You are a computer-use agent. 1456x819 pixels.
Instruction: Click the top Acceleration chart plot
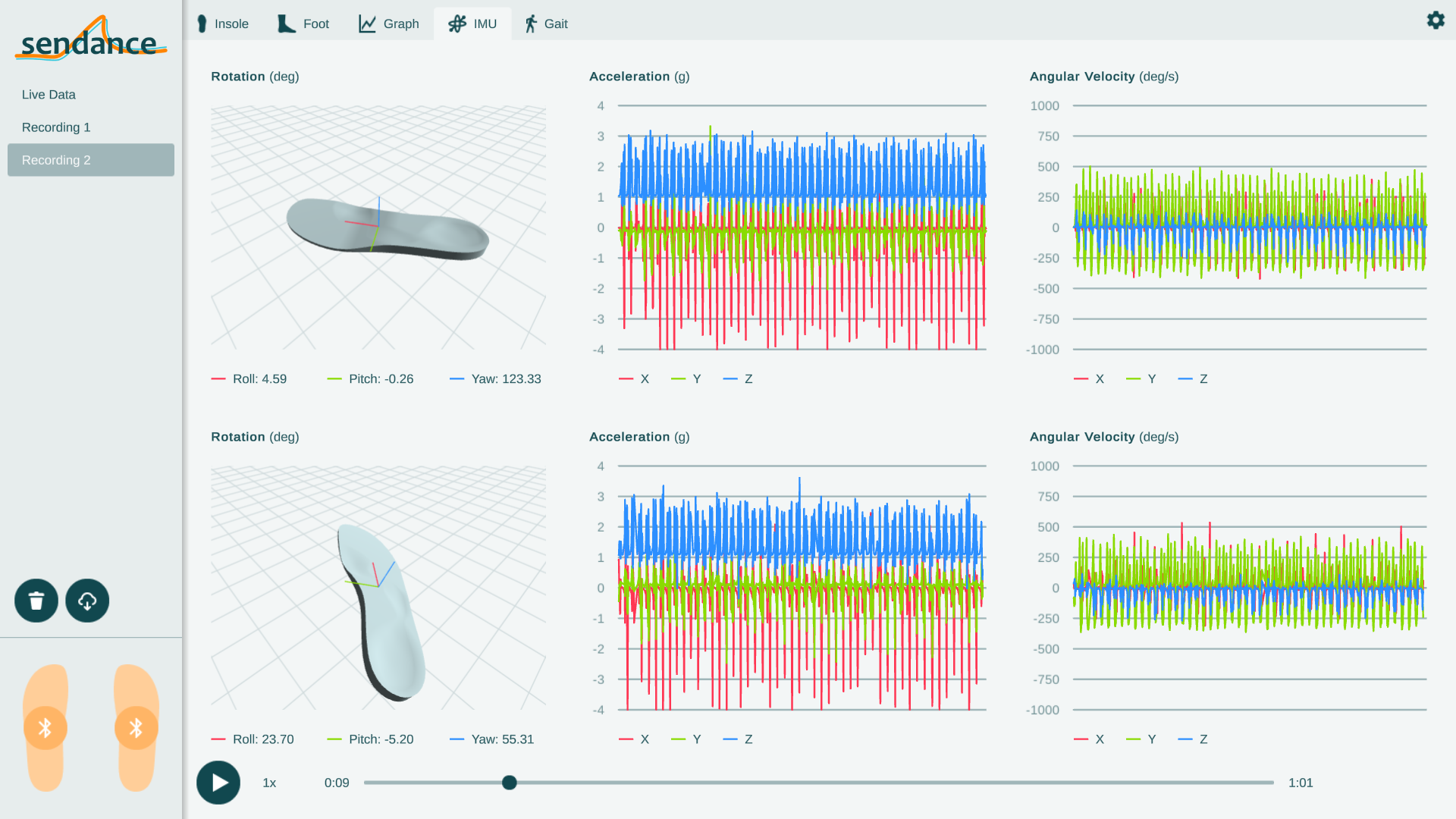pos(802,227)
